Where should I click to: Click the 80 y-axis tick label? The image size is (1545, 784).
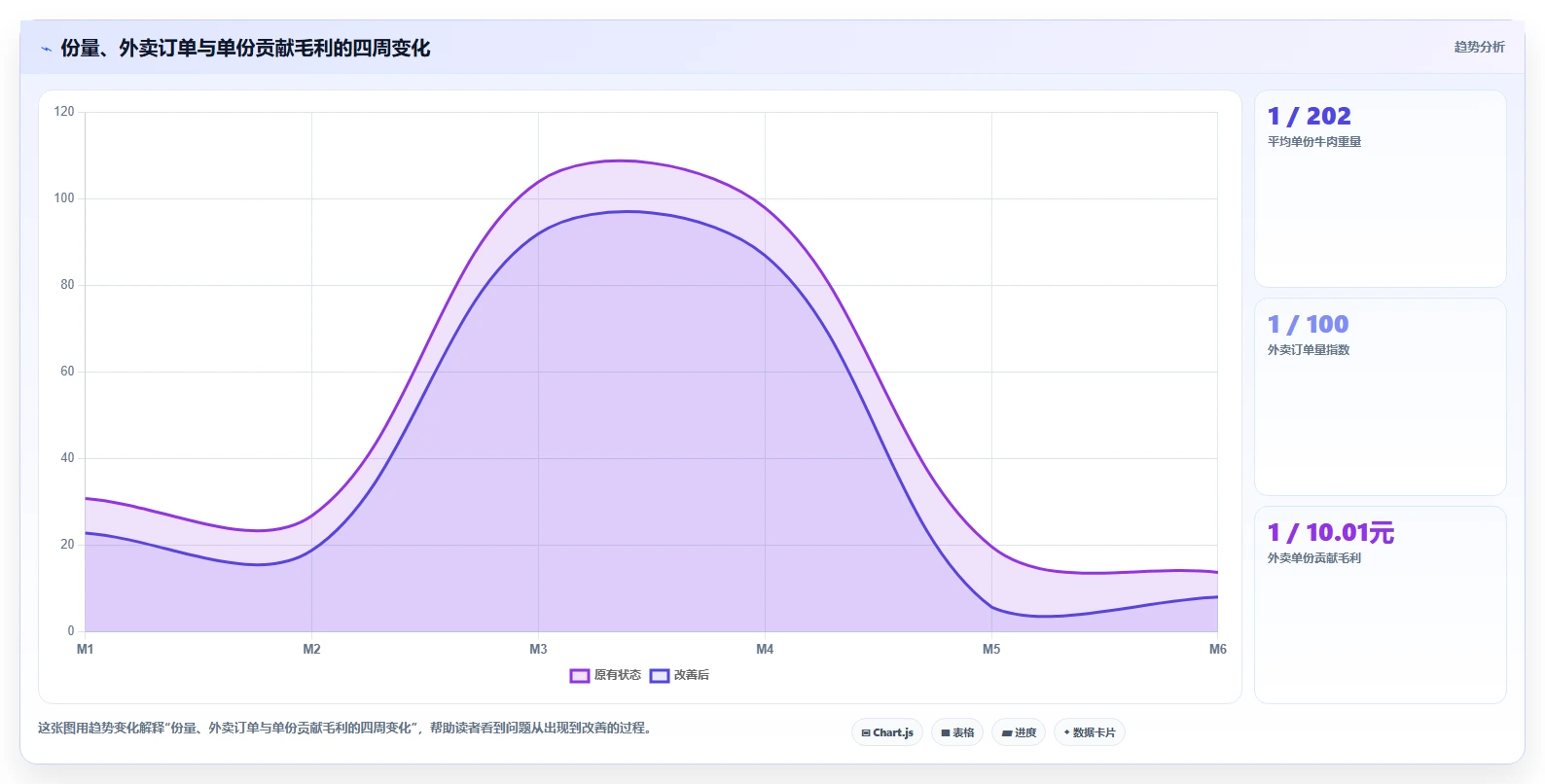tap(67, 285)
